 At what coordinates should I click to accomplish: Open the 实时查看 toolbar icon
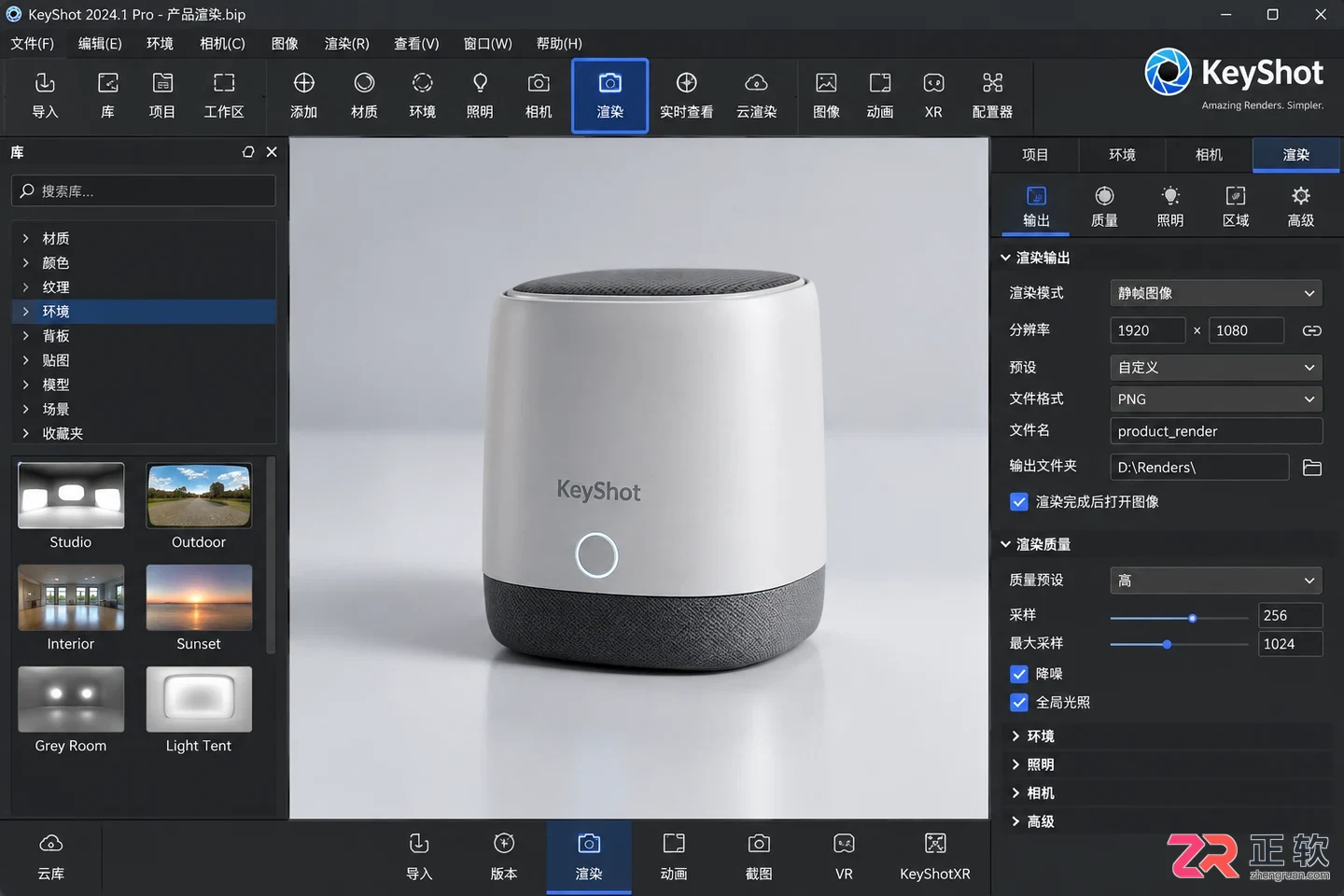point(686,95)
